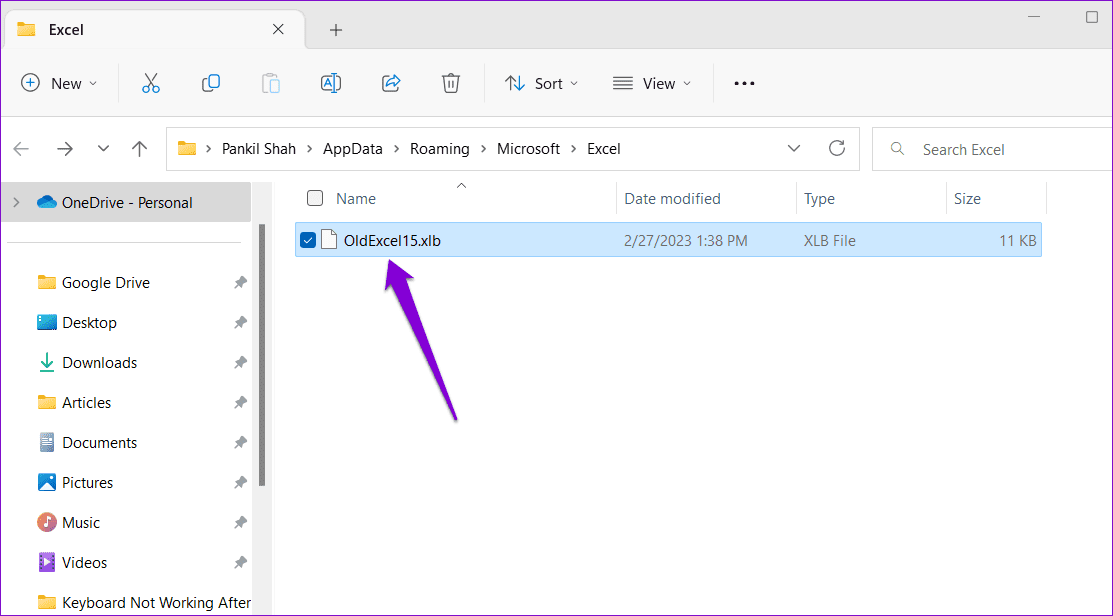This screenshot has height=616, width=1113.
Task: Sort by Date modified column header
Action: pyautogui.click(x=672, y=199)
